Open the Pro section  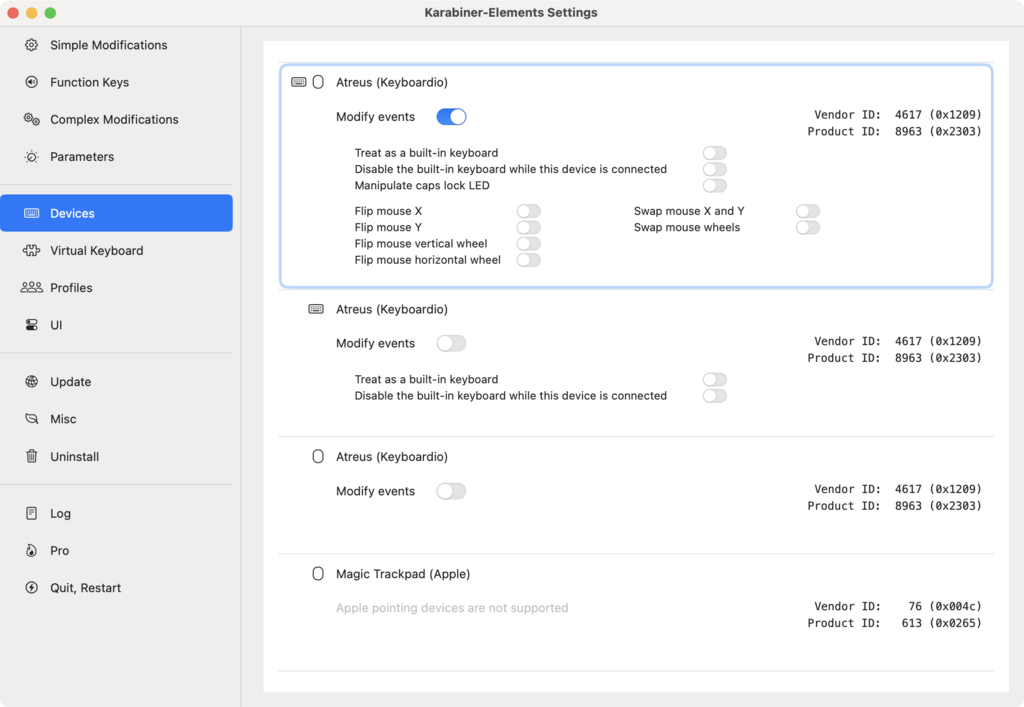coord(116,550)
